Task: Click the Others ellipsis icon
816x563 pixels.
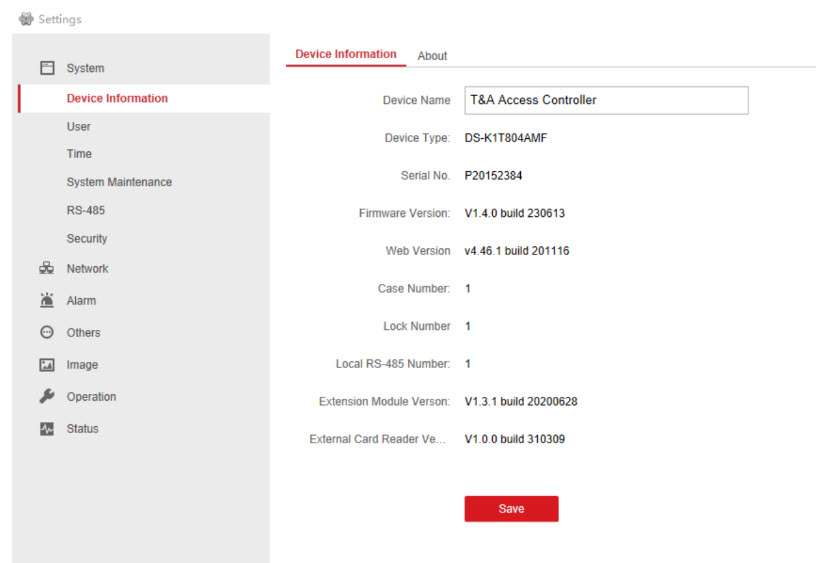Action: [46, 332]
